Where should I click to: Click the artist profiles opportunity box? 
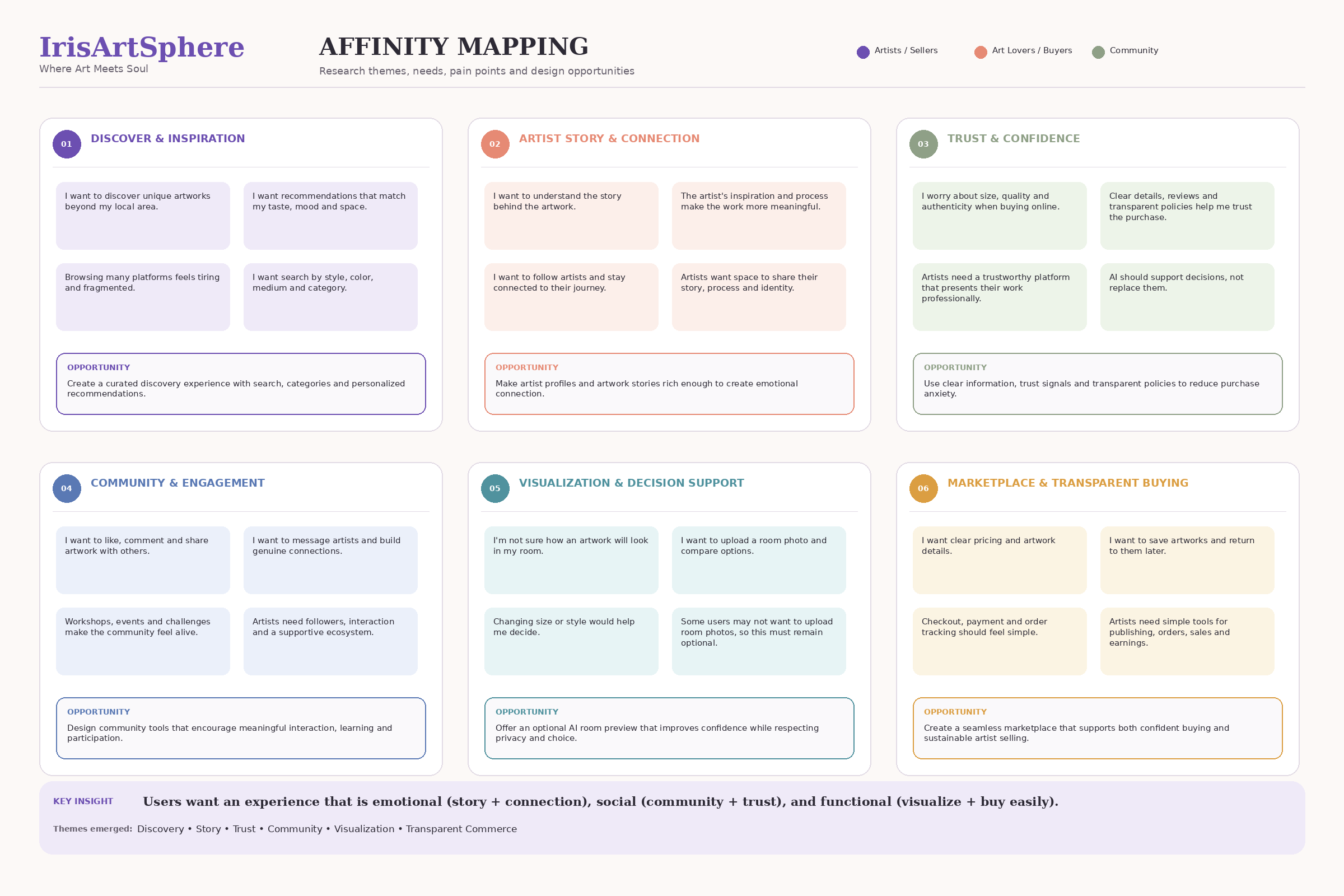coord(669,384)
